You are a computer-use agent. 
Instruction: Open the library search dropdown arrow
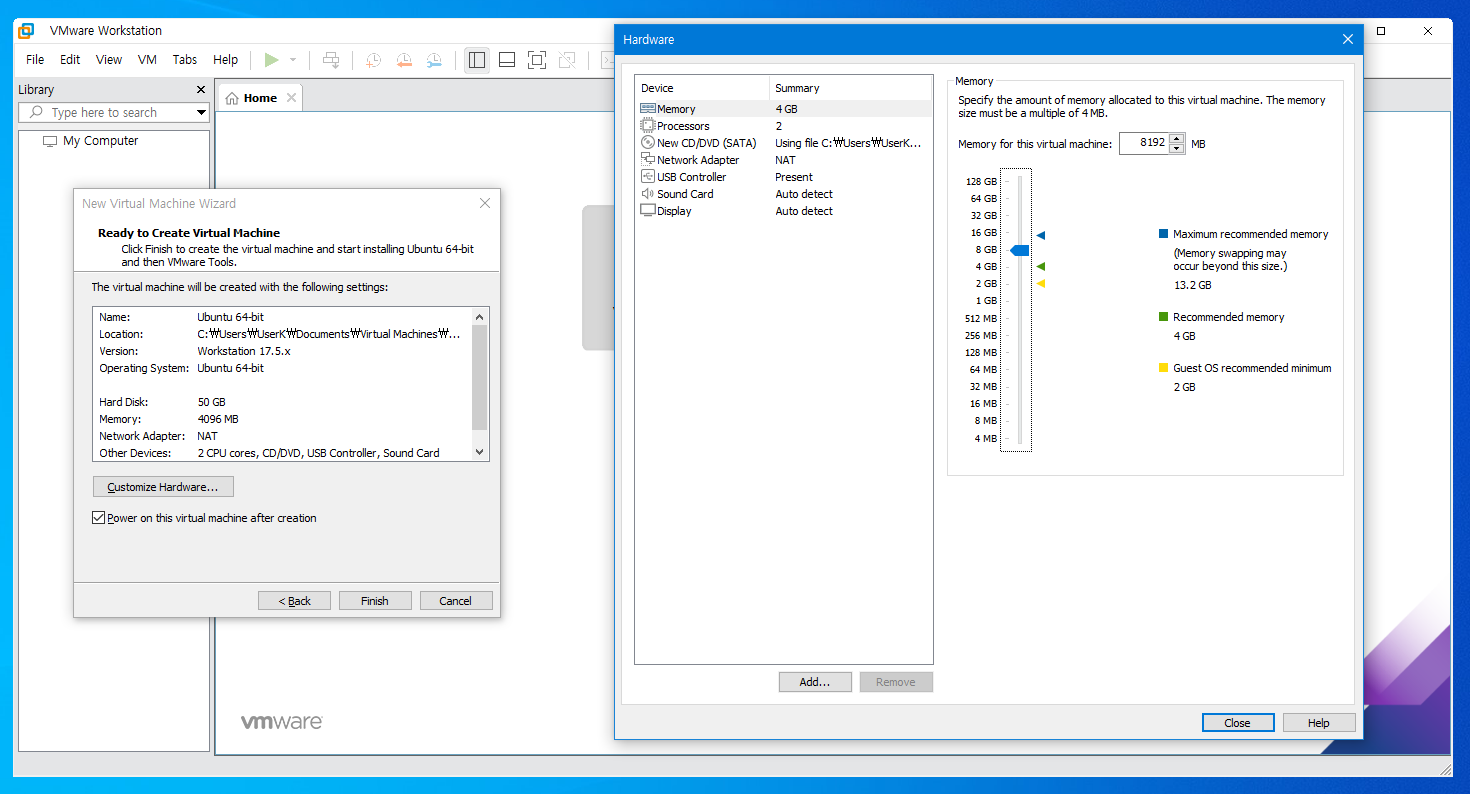[201, 113]
